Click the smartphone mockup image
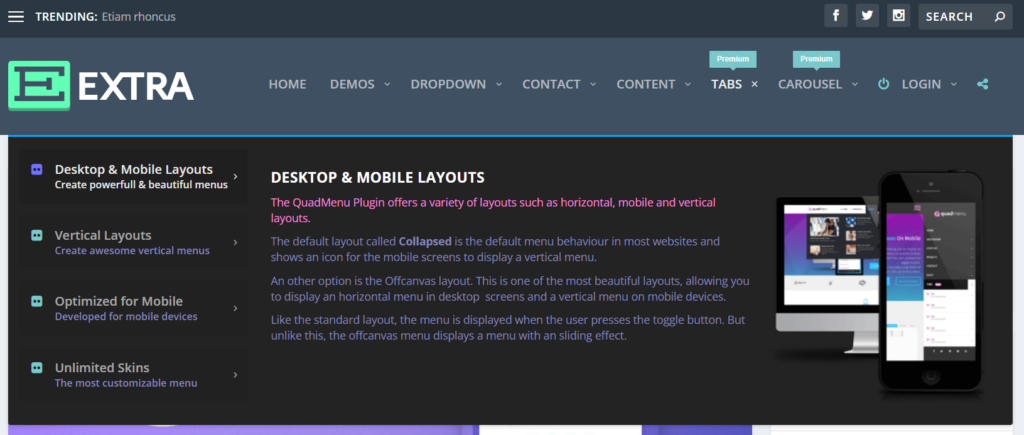Viewport: 1024px width, 435px height. 931,281
